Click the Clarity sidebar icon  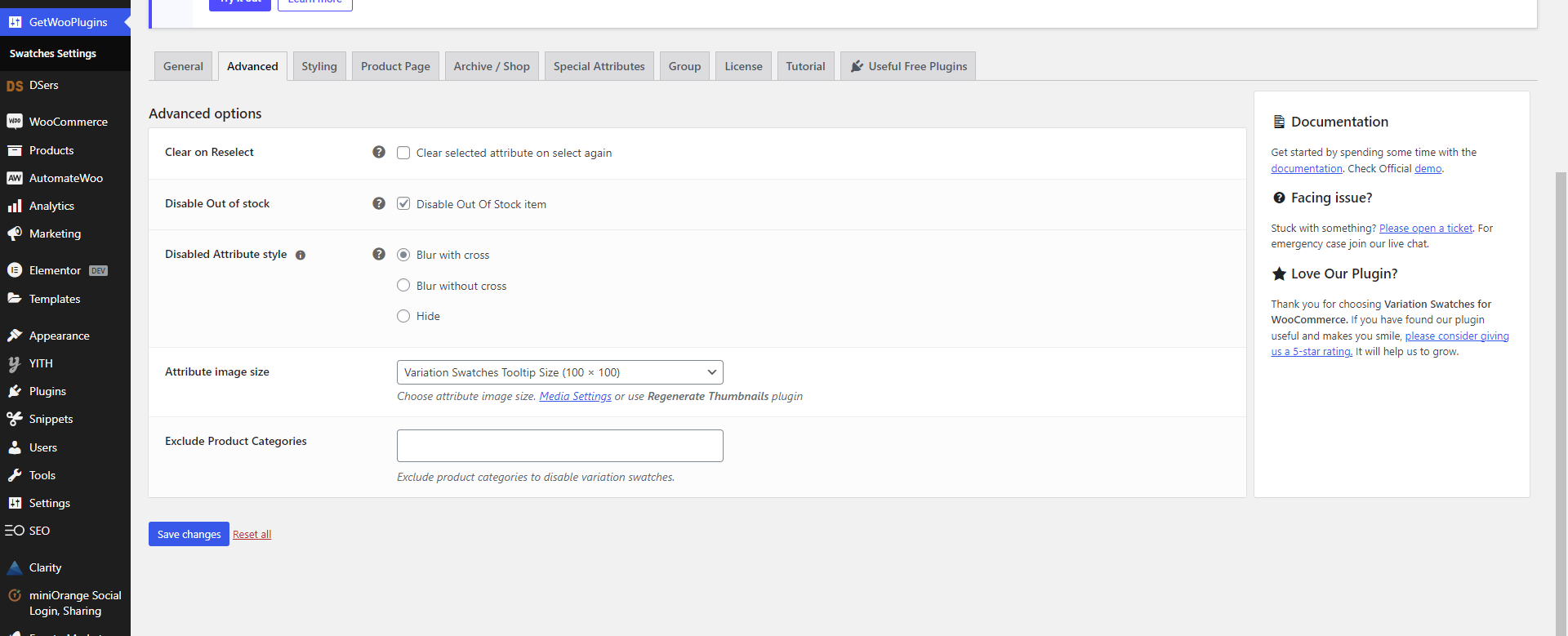[x=15, y=567]
